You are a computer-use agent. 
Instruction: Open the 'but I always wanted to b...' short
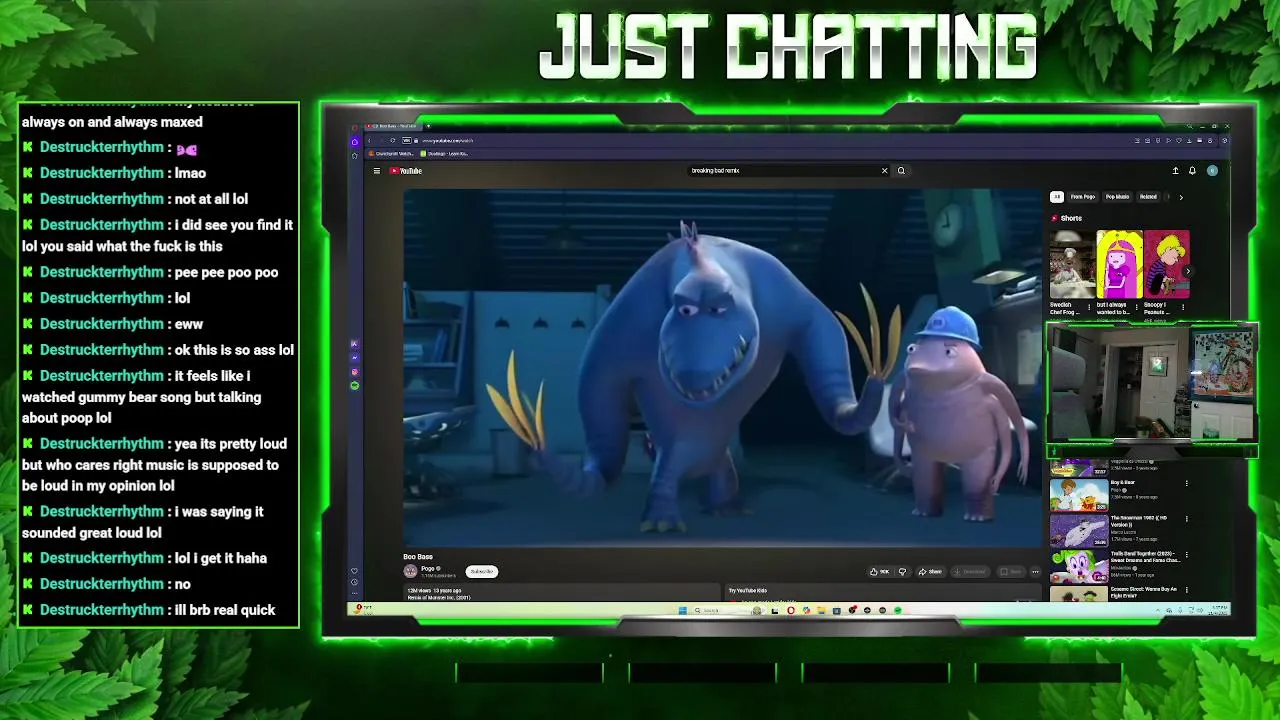click(1119, 265)
